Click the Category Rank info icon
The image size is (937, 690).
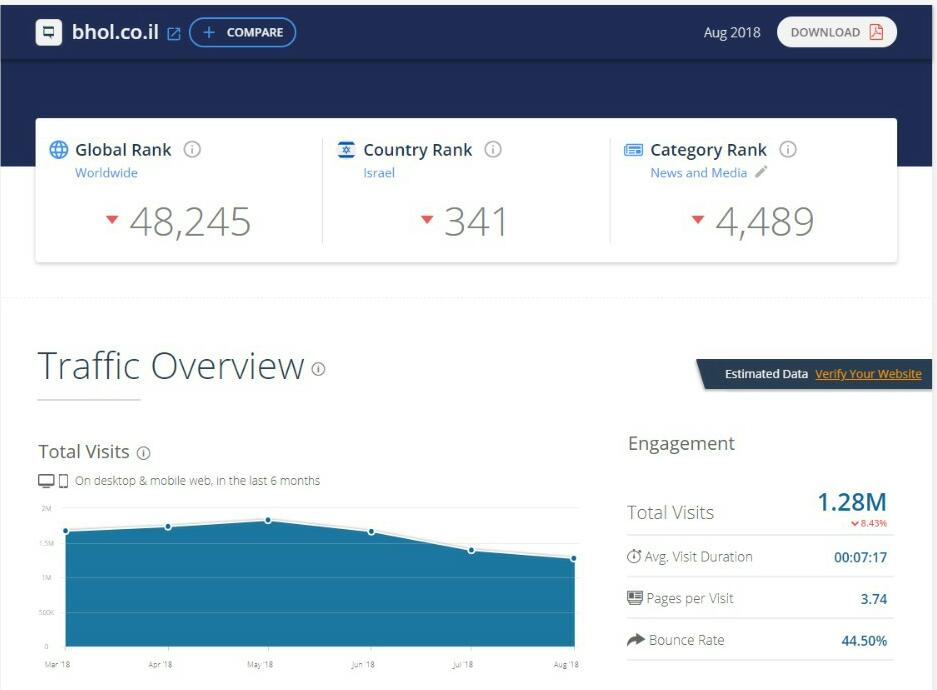click(x=788, y=149)
